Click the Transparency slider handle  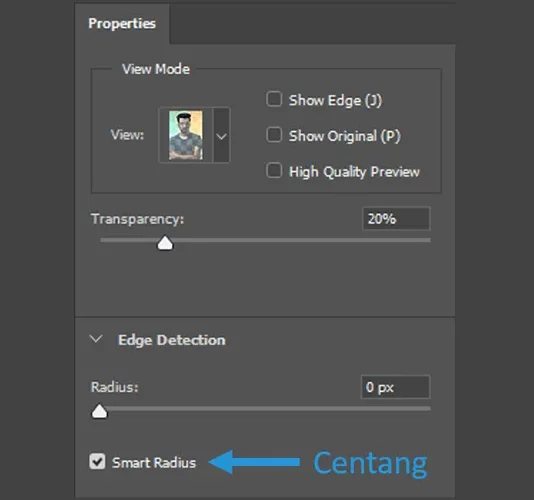(x=165, y=243)
